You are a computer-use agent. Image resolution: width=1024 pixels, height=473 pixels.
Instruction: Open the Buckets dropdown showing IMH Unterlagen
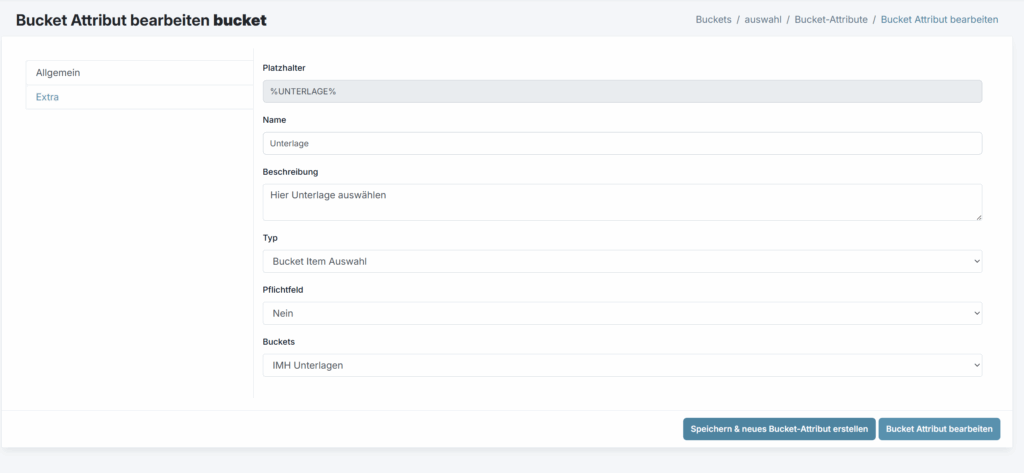pyautogui.click(x=621, y=366)
